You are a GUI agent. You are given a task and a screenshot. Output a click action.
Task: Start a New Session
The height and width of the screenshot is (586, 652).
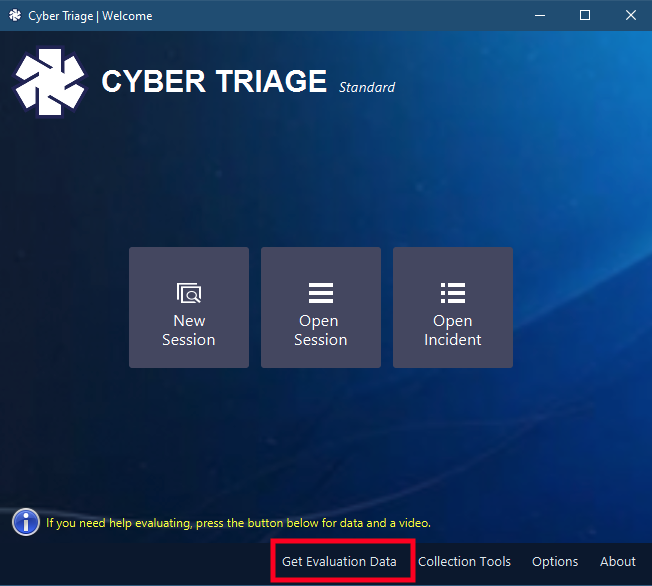point(189,307)
